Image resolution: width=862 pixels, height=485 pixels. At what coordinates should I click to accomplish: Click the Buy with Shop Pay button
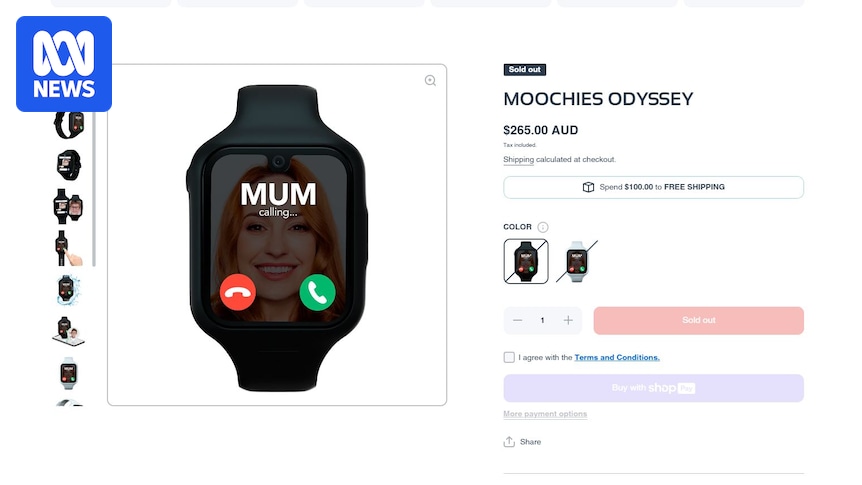pyautogui.click(x=654, y=388)
